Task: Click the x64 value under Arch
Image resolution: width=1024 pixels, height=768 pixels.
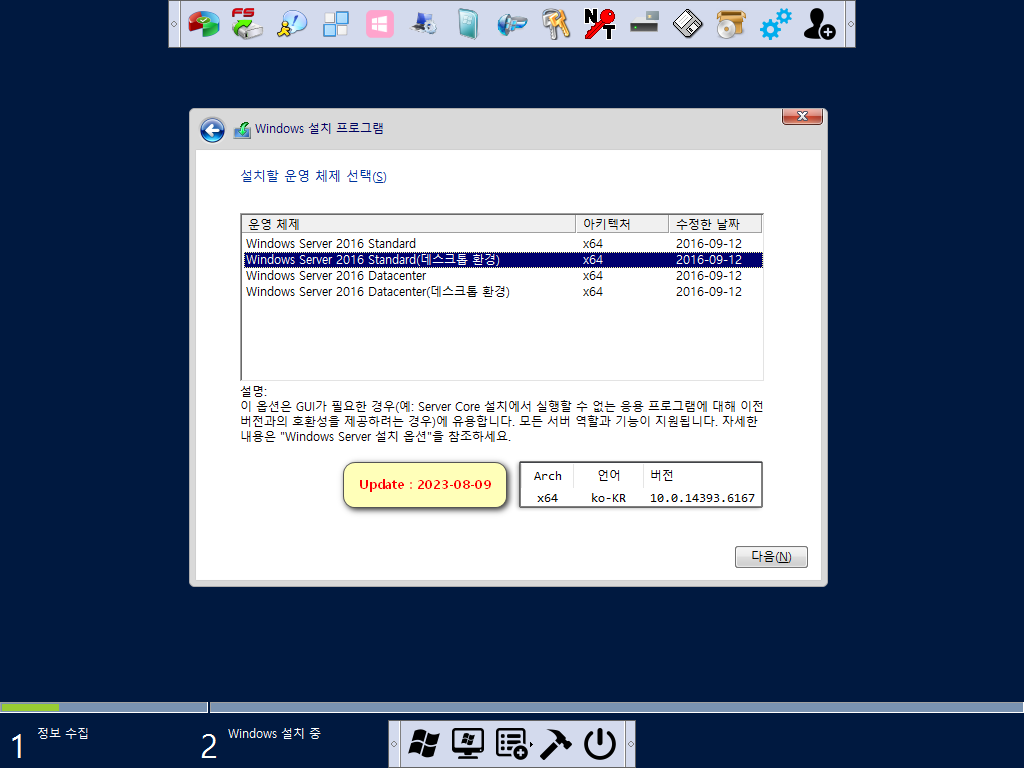Action: click(x=547, y=498)
